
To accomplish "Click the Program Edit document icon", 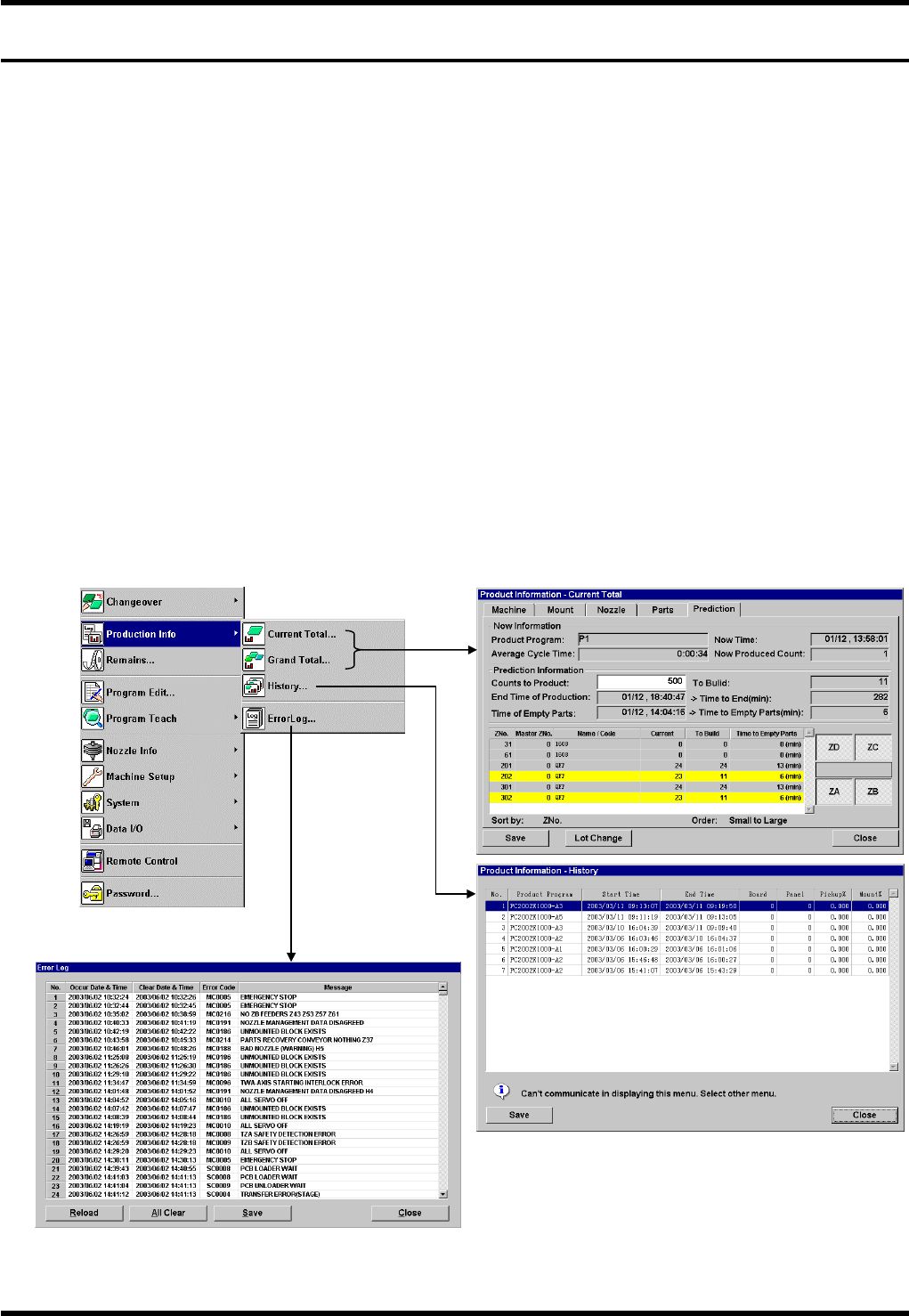I will pos(93,692).
